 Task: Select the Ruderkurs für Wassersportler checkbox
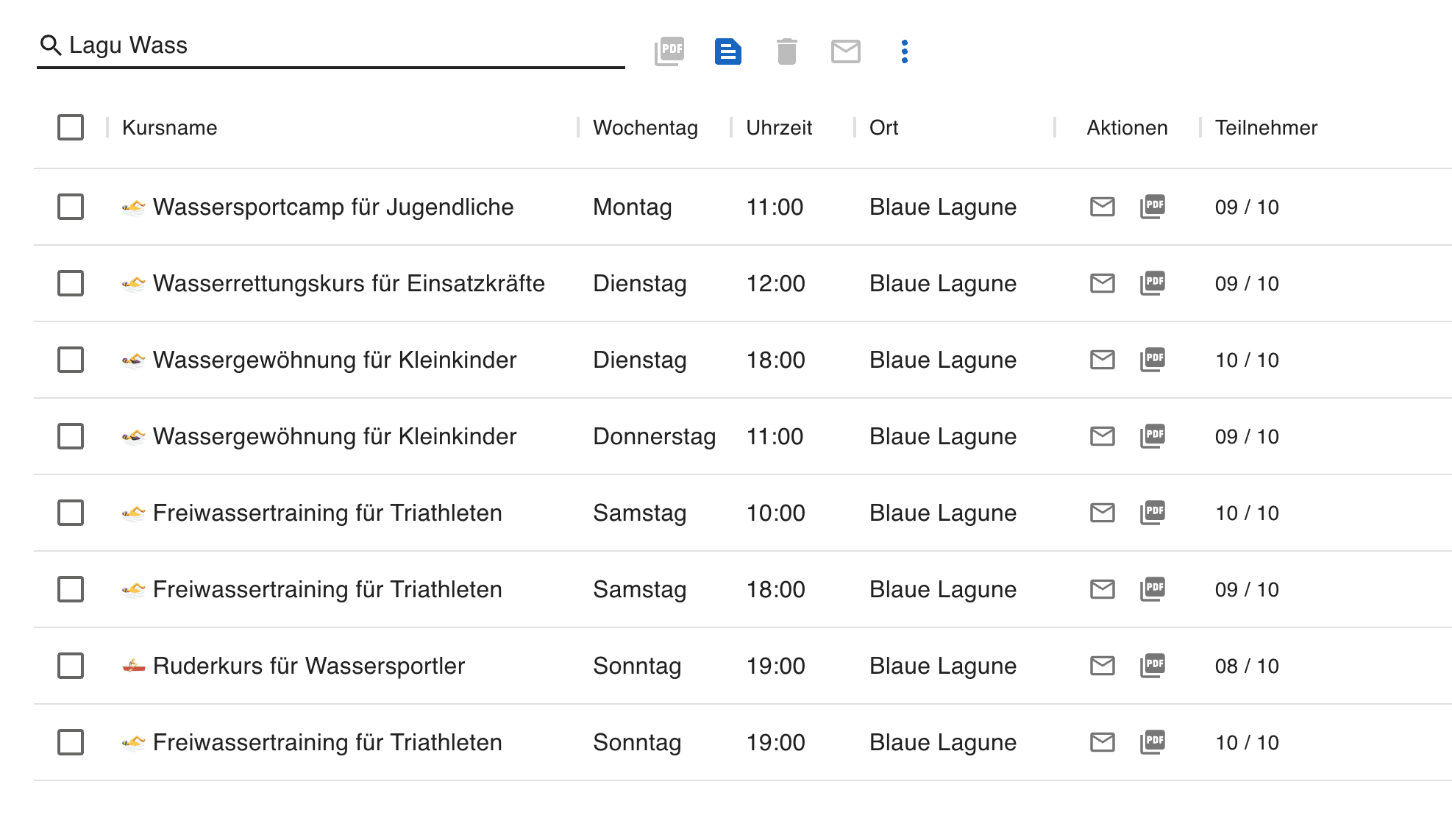(71, 666)
